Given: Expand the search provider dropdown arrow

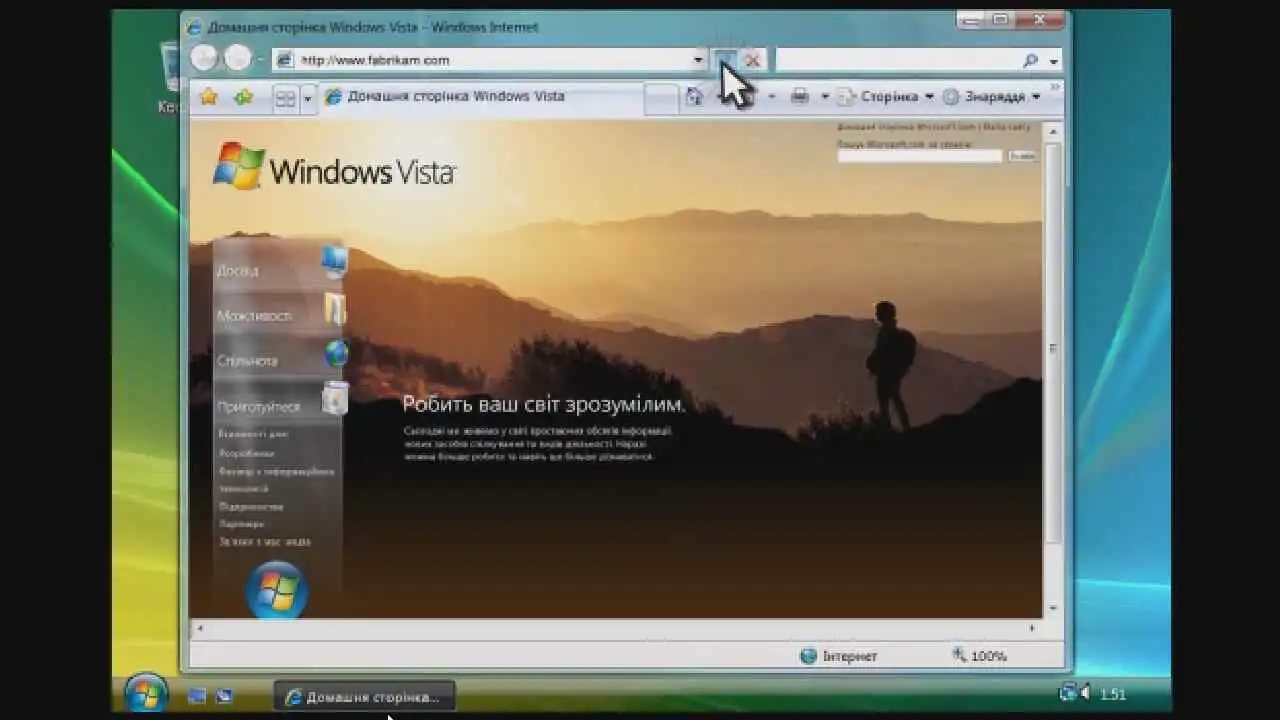Looking at the screenshot, I should 1053,61.
